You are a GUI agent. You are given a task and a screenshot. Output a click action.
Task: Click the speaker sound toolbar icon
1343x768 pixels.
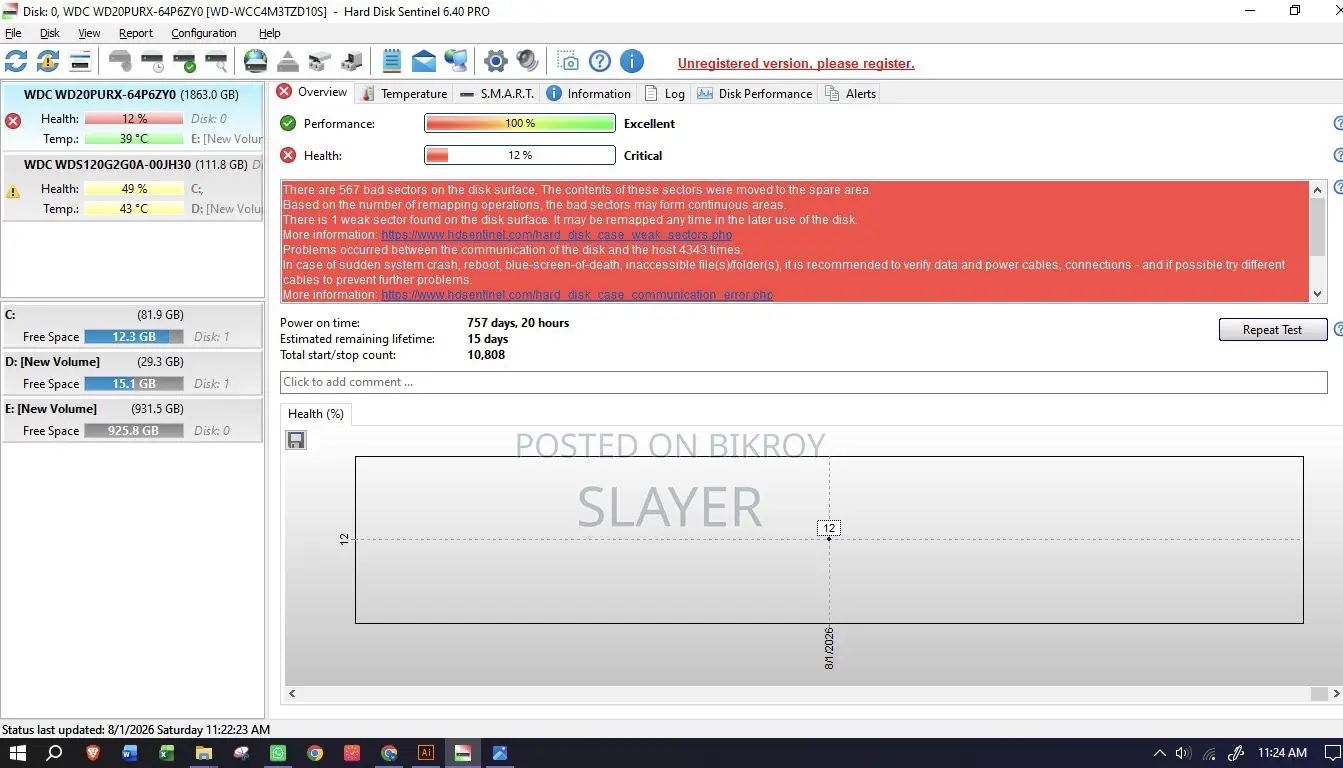pos(528,62)
